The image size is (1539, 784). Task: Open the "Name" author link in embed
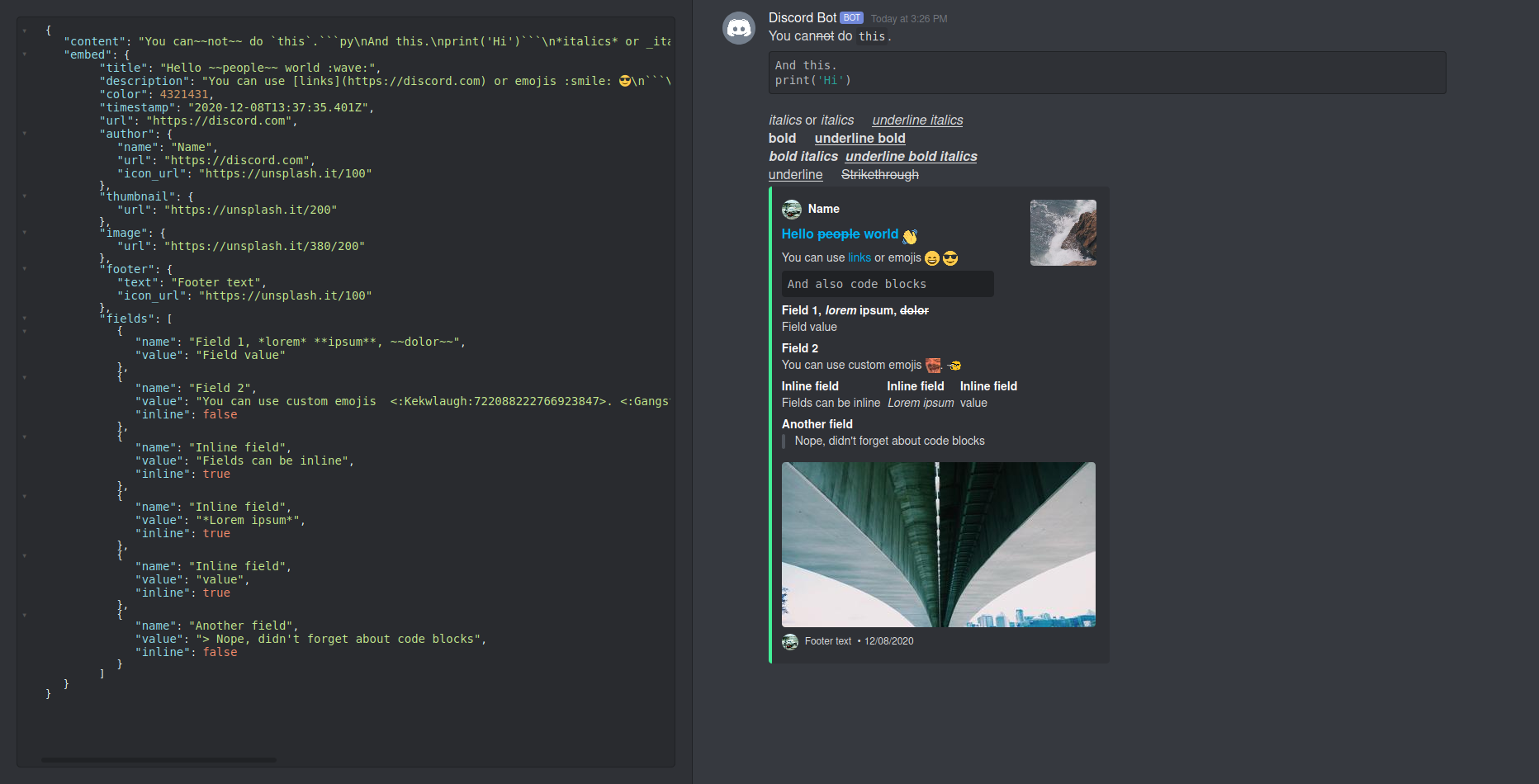[x=824, y=209]
